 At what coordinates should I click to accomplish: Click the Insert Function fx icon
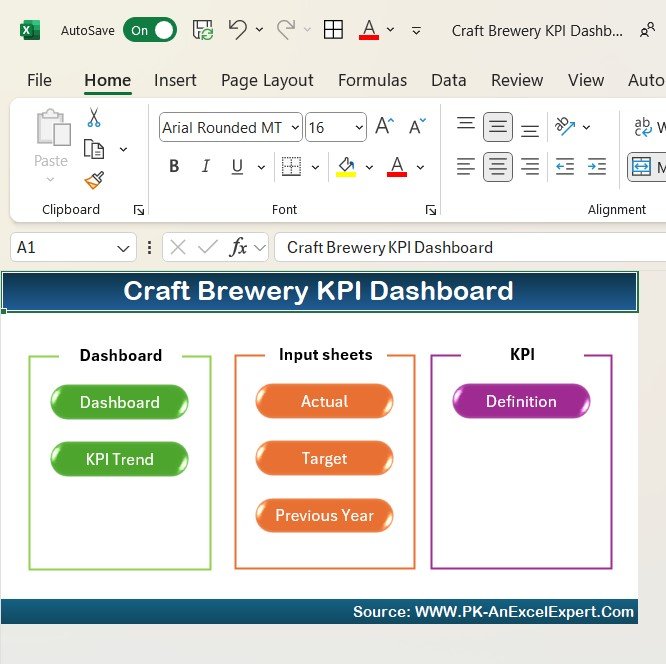238,247
